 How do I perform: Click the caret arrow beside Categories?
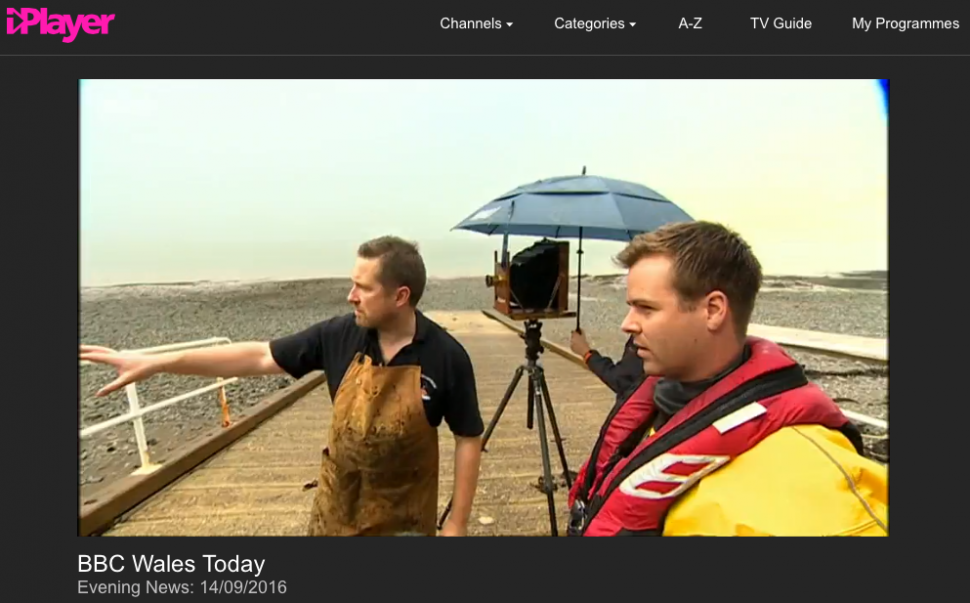632,25
